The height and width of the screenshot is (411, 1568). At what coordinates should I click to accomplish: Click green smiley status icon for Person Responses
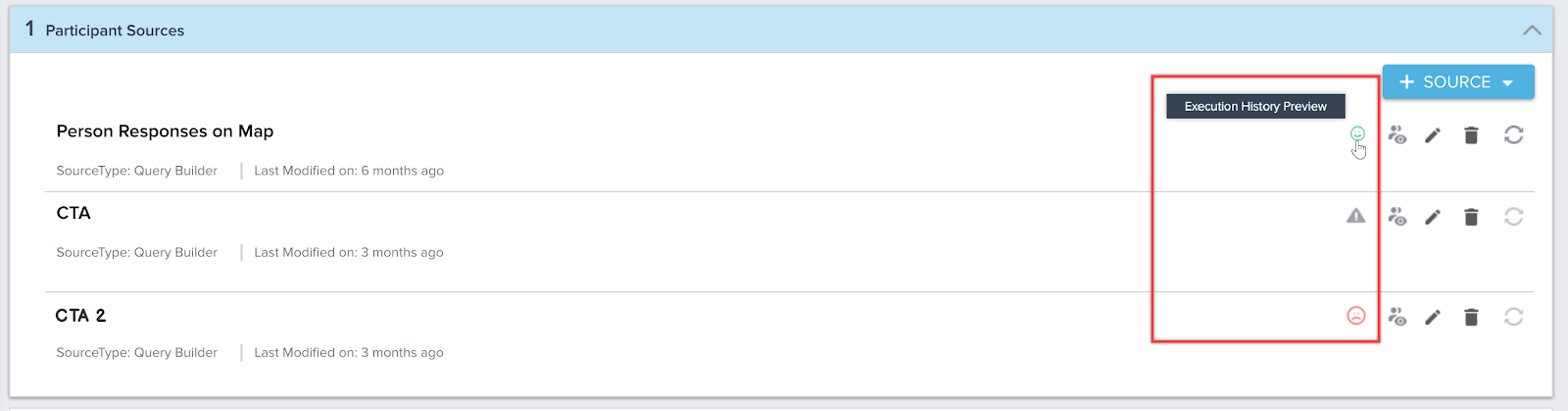coord(1357,133)
